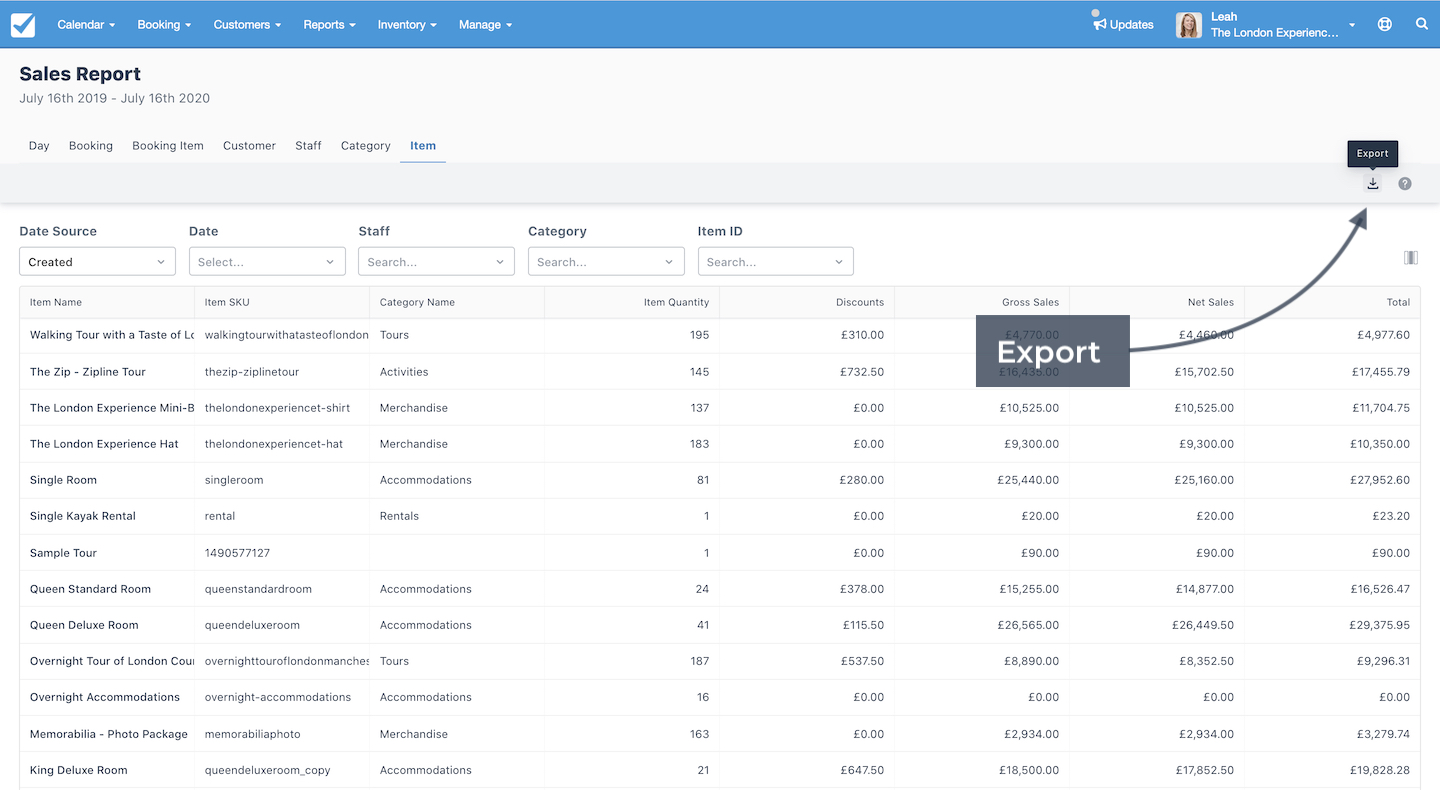Open the Date Source dropdown showing Created
Image resolution: width=1440 pixels, height=790 pixels.
(x=98, y=262)
